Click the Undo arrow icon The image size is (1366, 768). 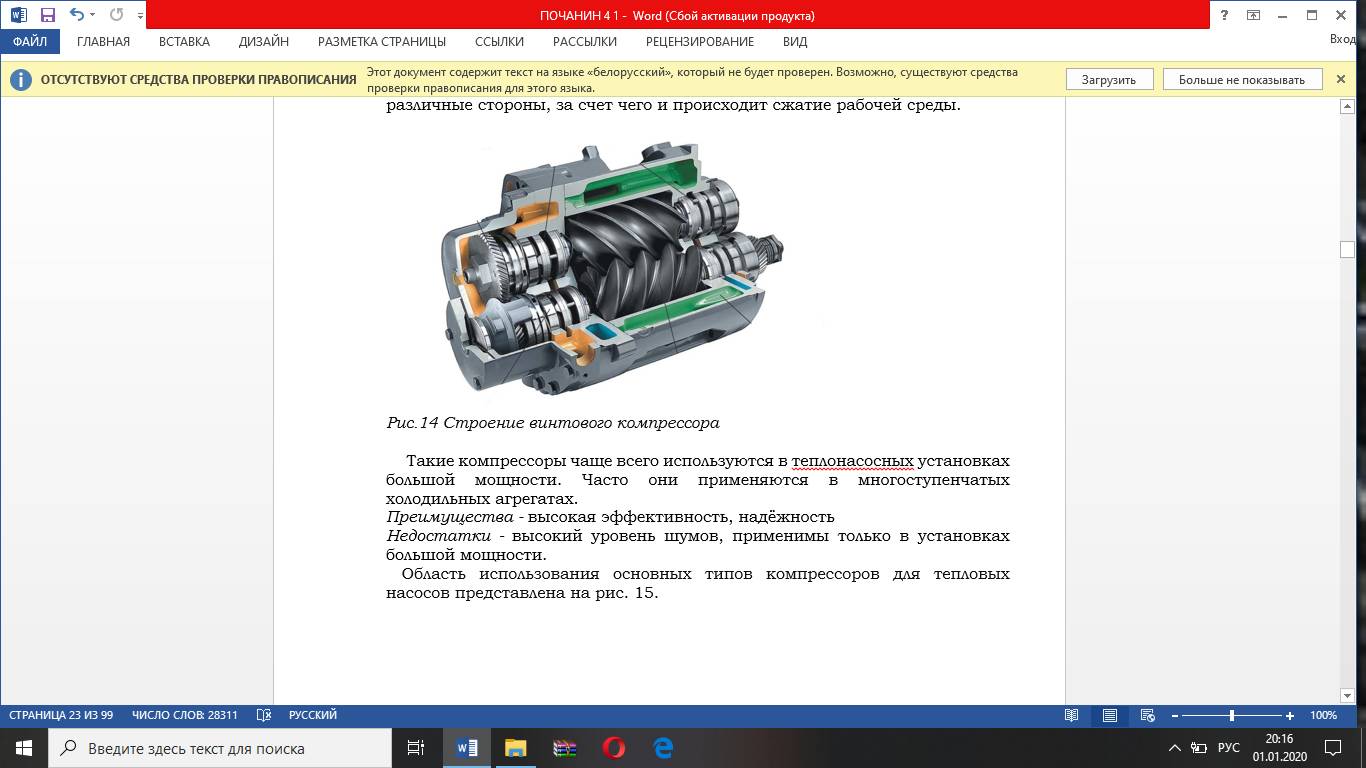(76, 15)
